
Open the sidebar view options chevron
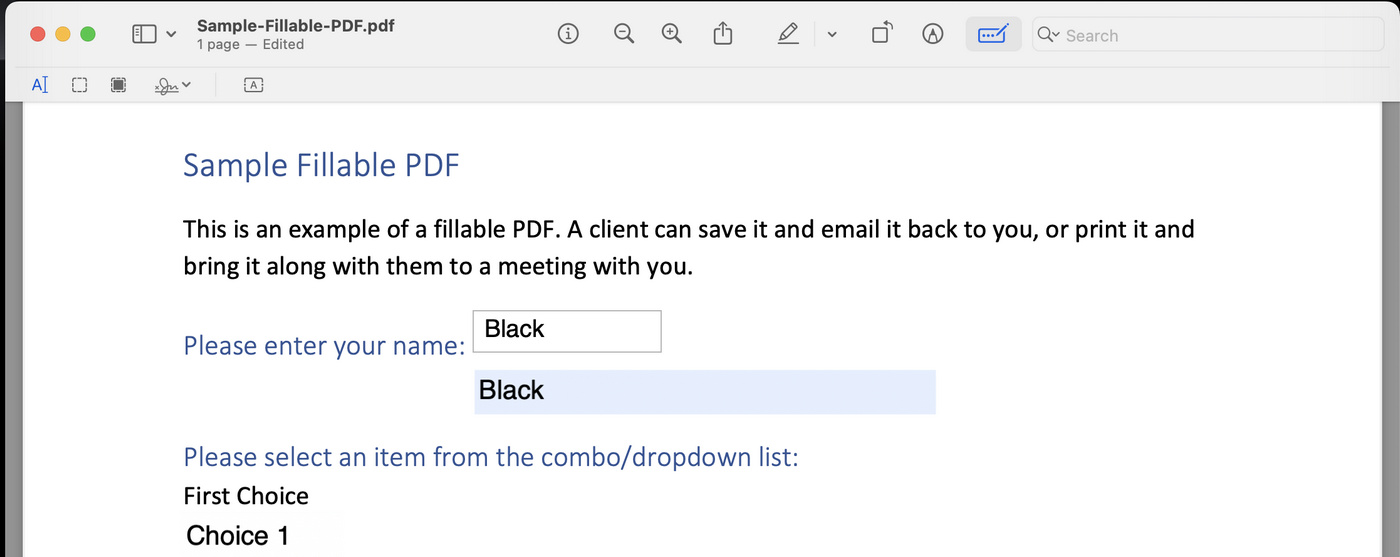coord(171,35)
